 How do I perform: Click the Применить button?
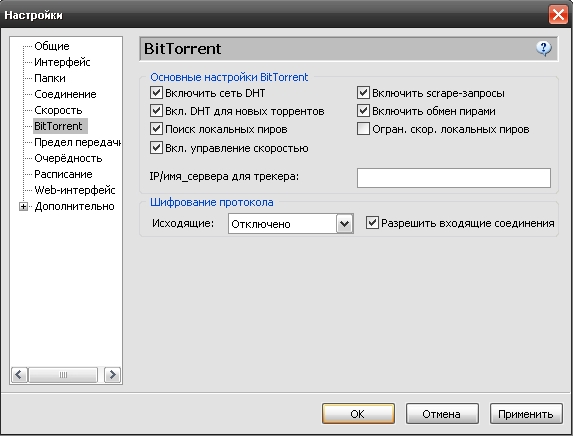pos(526,414)
